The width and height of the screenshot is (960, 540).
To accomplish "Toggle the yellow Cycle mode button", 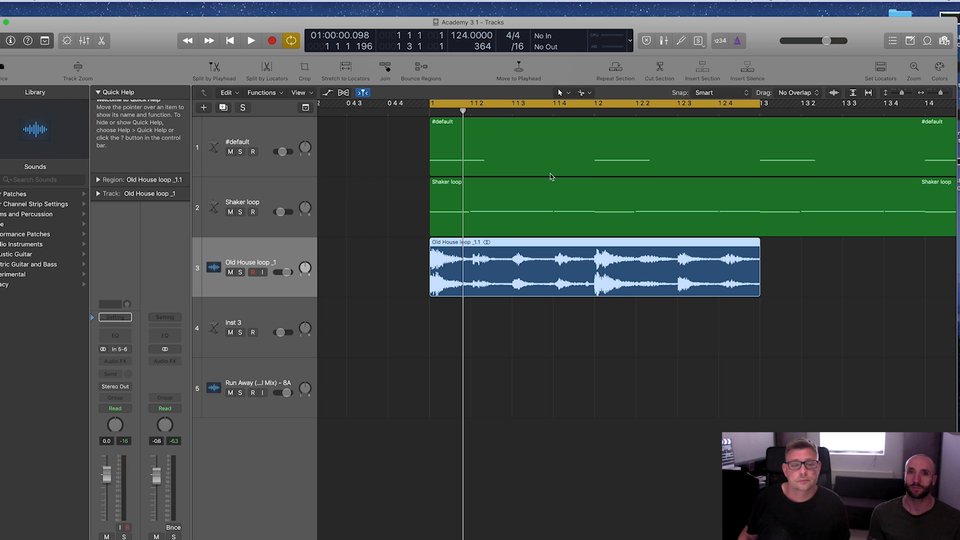I will [x=291, y=40].
